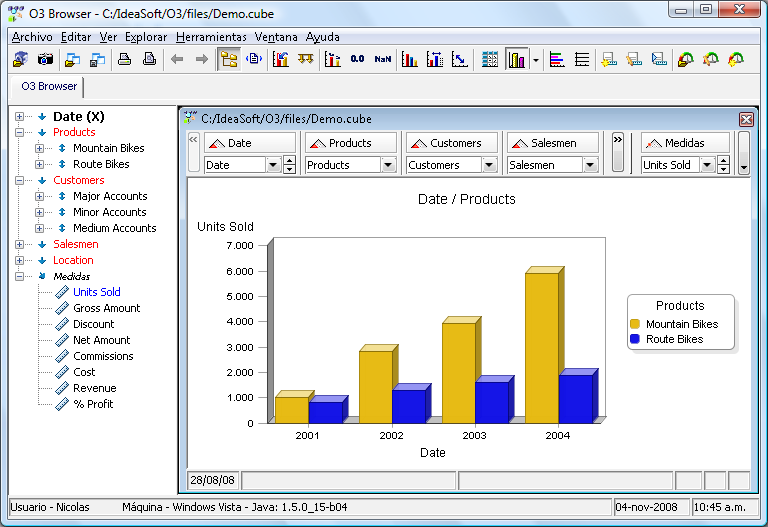Image resolution: width=768 pixels, height=527 pixels.
Task: Click the open cube icon in toolbar
Action: click(x=20, y=59)
